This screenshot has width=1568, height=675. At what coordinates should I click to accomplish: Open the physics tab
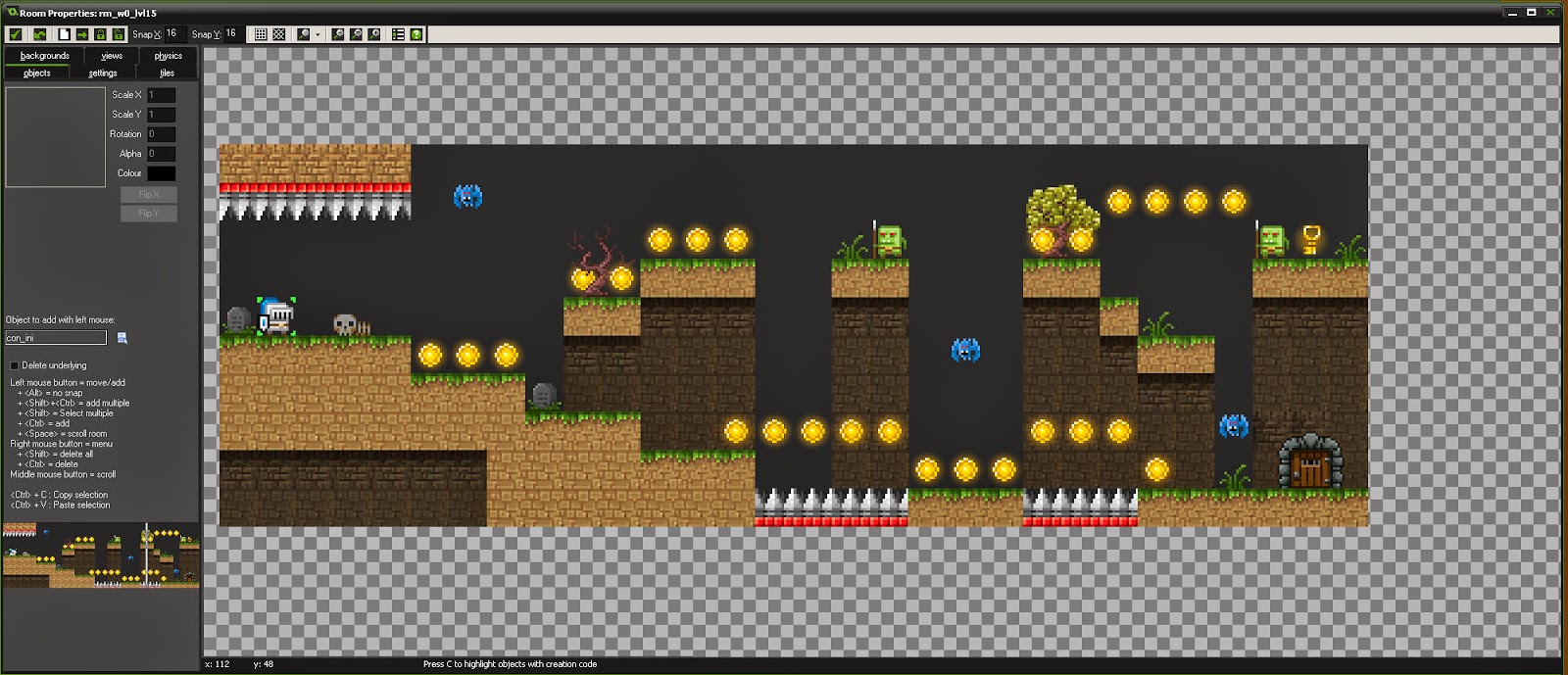pyautogui.click(x=169, y=56)
